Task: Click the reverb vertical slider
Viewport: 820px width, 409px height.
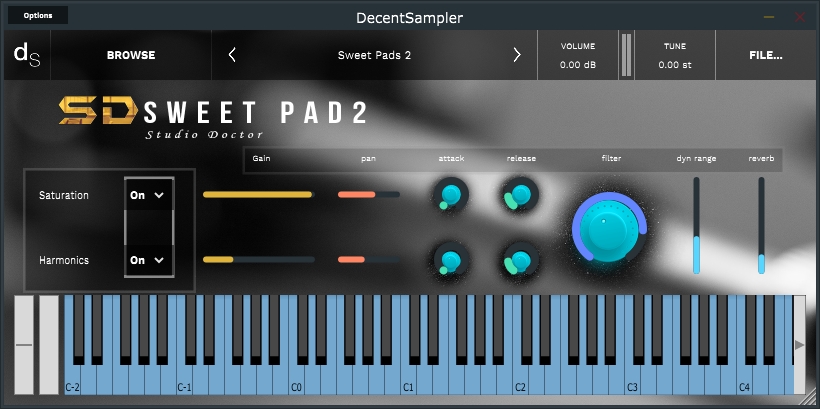Action: [761, 225]
